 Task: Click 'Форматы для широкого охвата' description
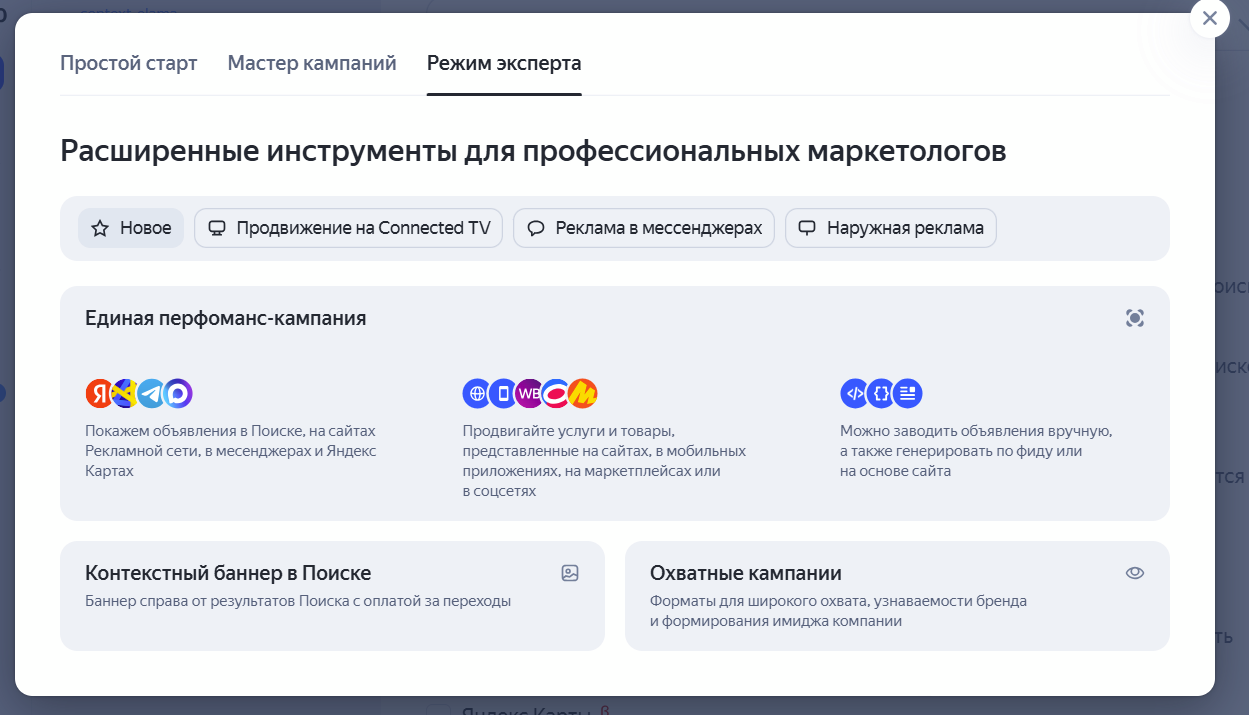coord(838,611)
